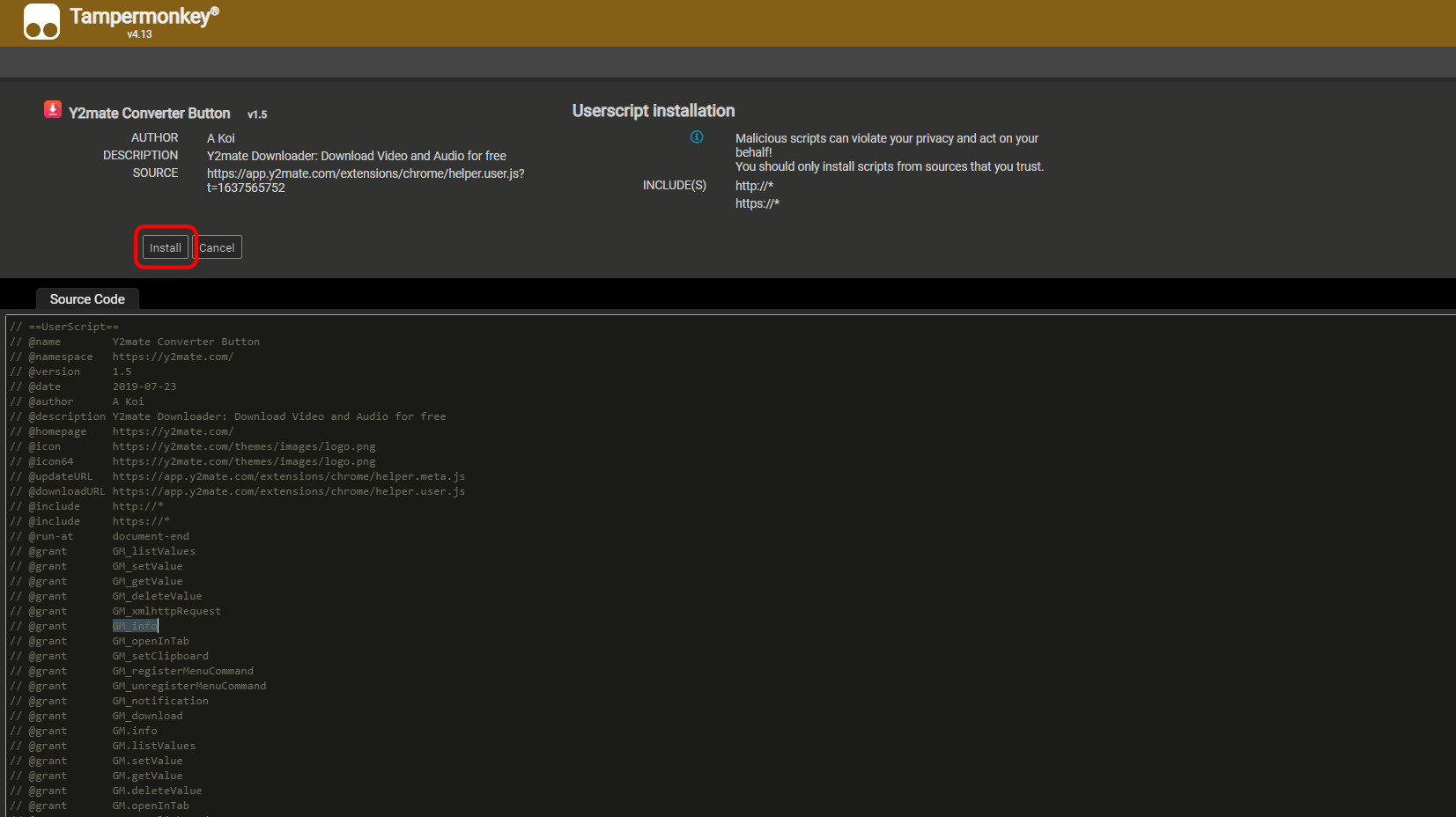Click the Y2mate Downloader description text
1456x817 pixels.
357,156
